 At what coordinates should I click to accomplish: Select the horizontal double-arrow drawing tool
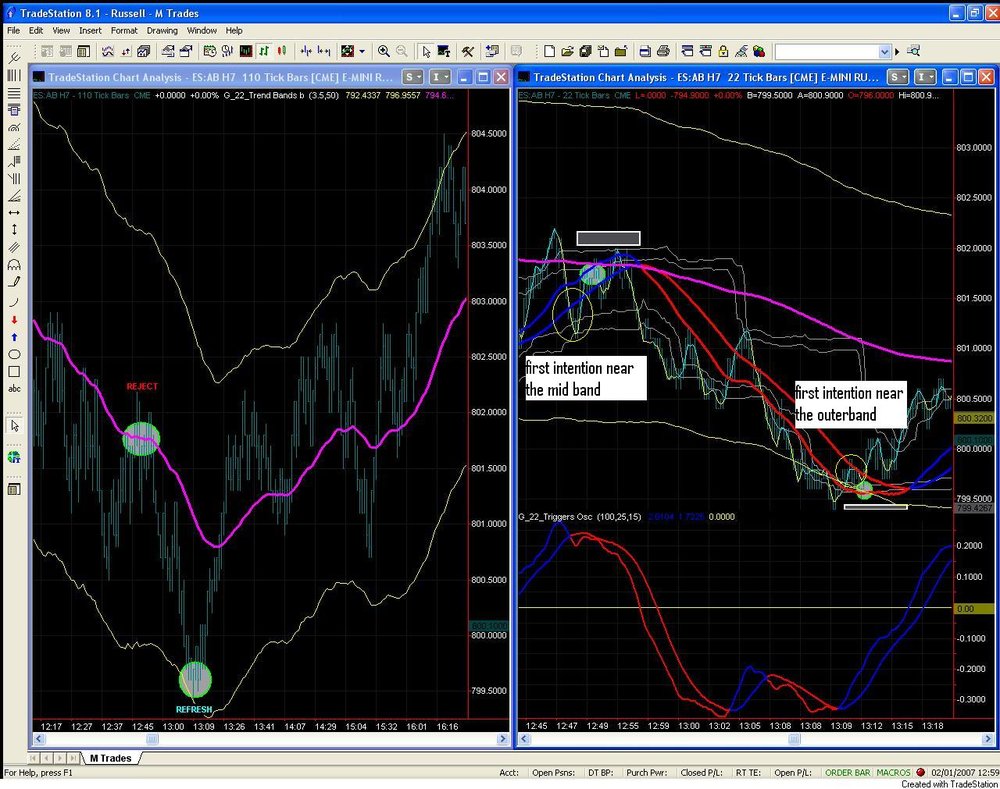(14, 212)
